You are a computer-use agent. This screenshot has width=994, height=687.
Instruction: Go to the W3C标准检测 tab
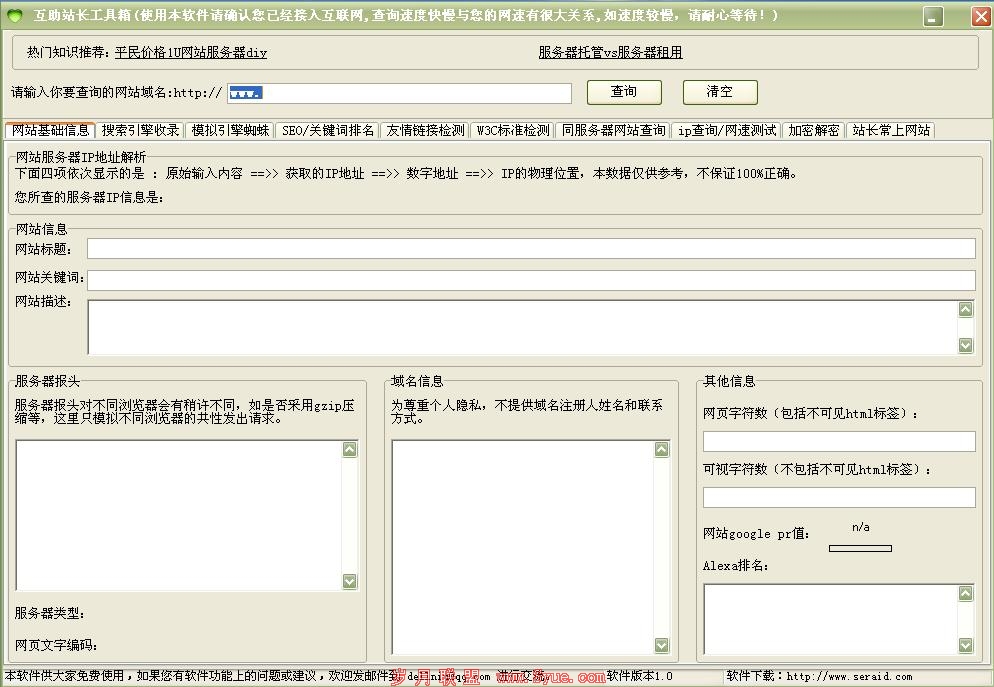tap(512, 131)
